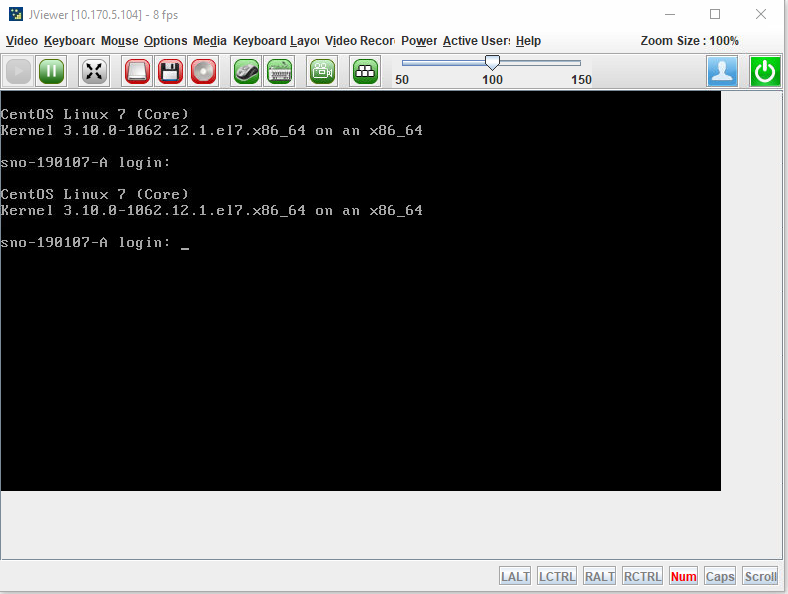This screenshot has width=788, height=594.
Task: Toggle the Caps lock indicator
Action: (x=720, y=576)
